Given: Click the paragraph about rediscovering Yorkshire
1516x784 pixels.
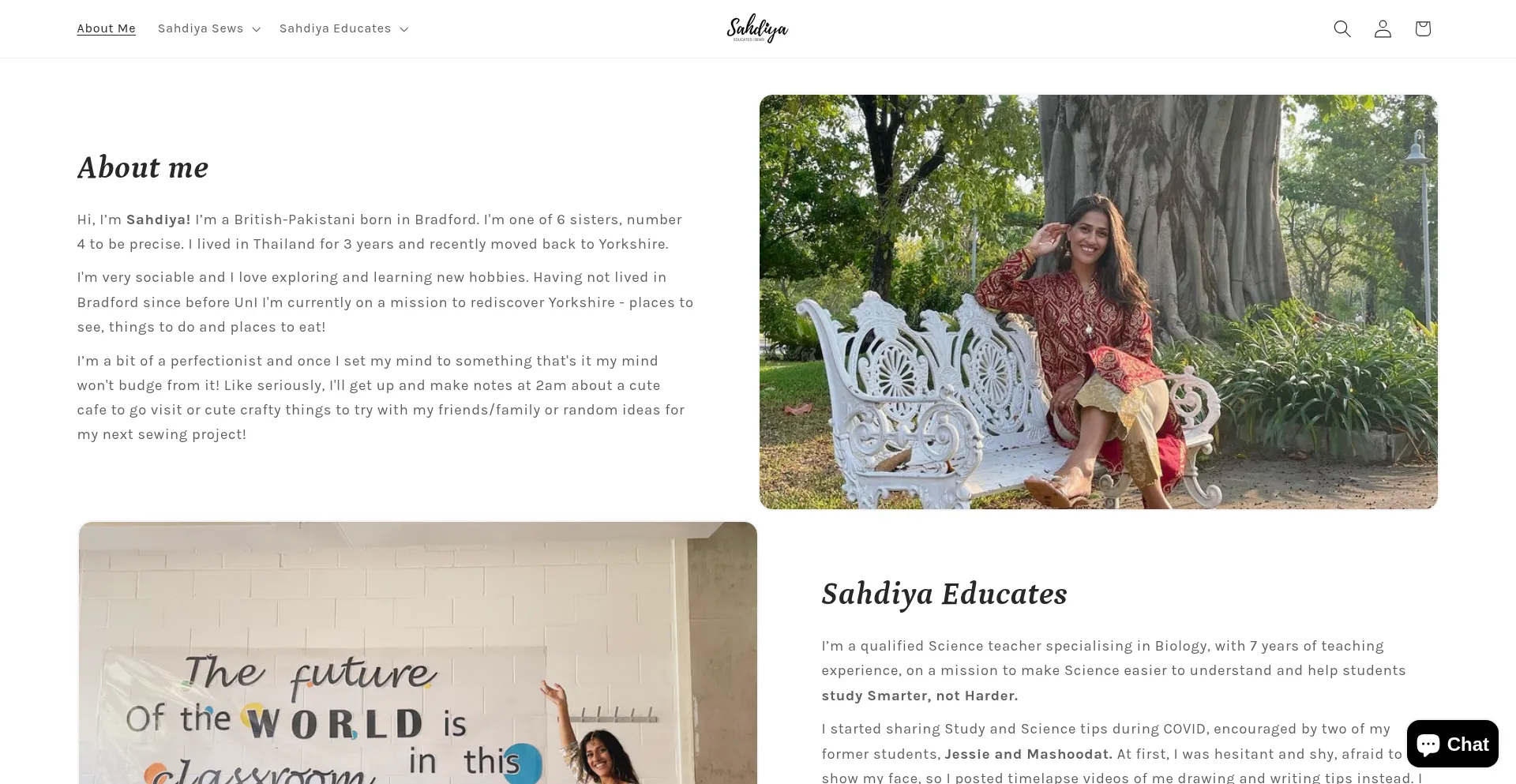Looking at the screenshot, I should click(385, 302).
